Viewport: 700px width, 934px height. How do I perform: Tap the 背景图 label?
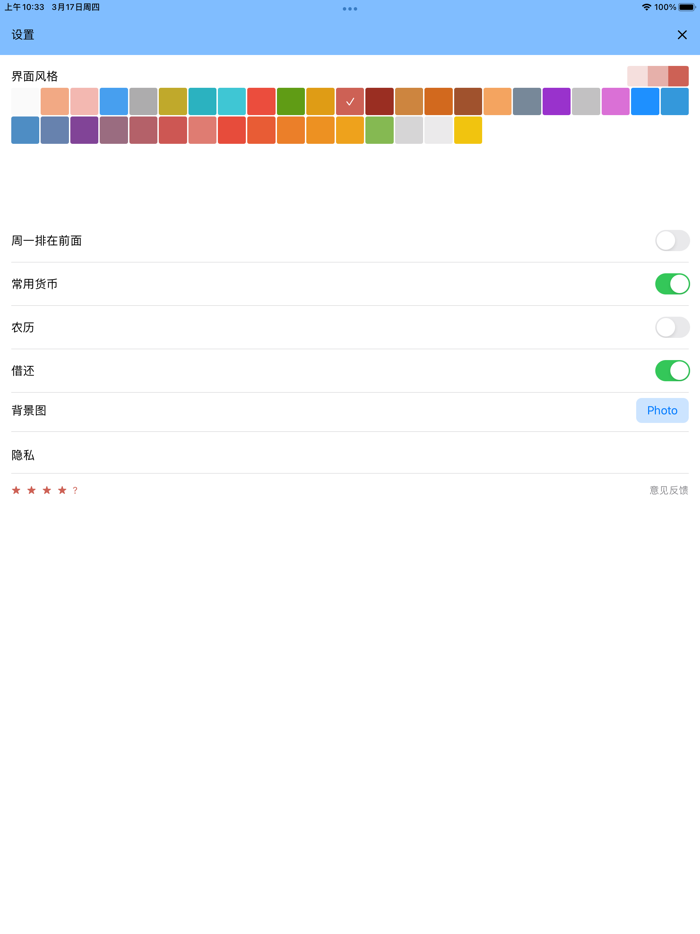point(29,410)
